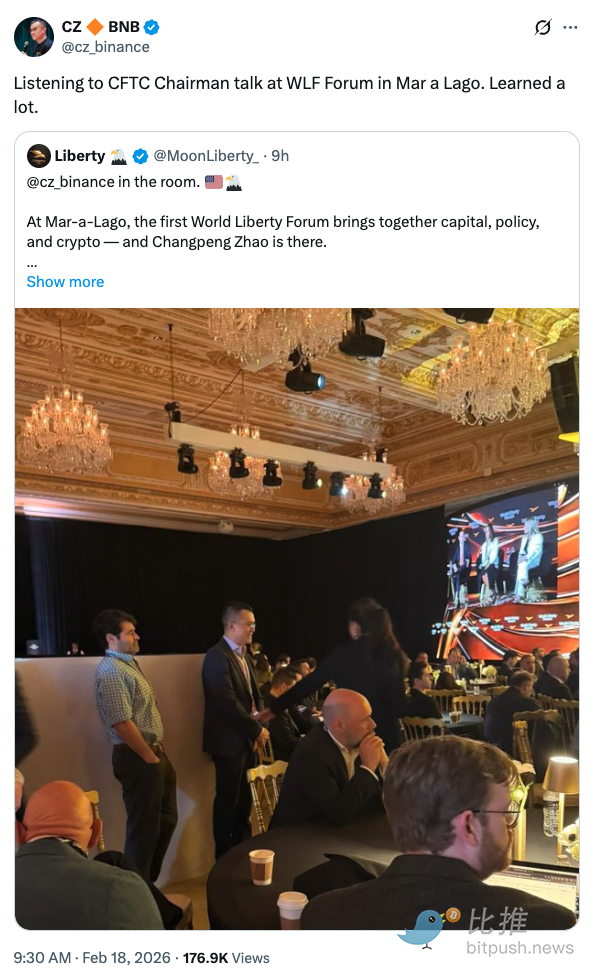
Task: Click the blue verified badge next to BNB
Action: coord(152,27)
